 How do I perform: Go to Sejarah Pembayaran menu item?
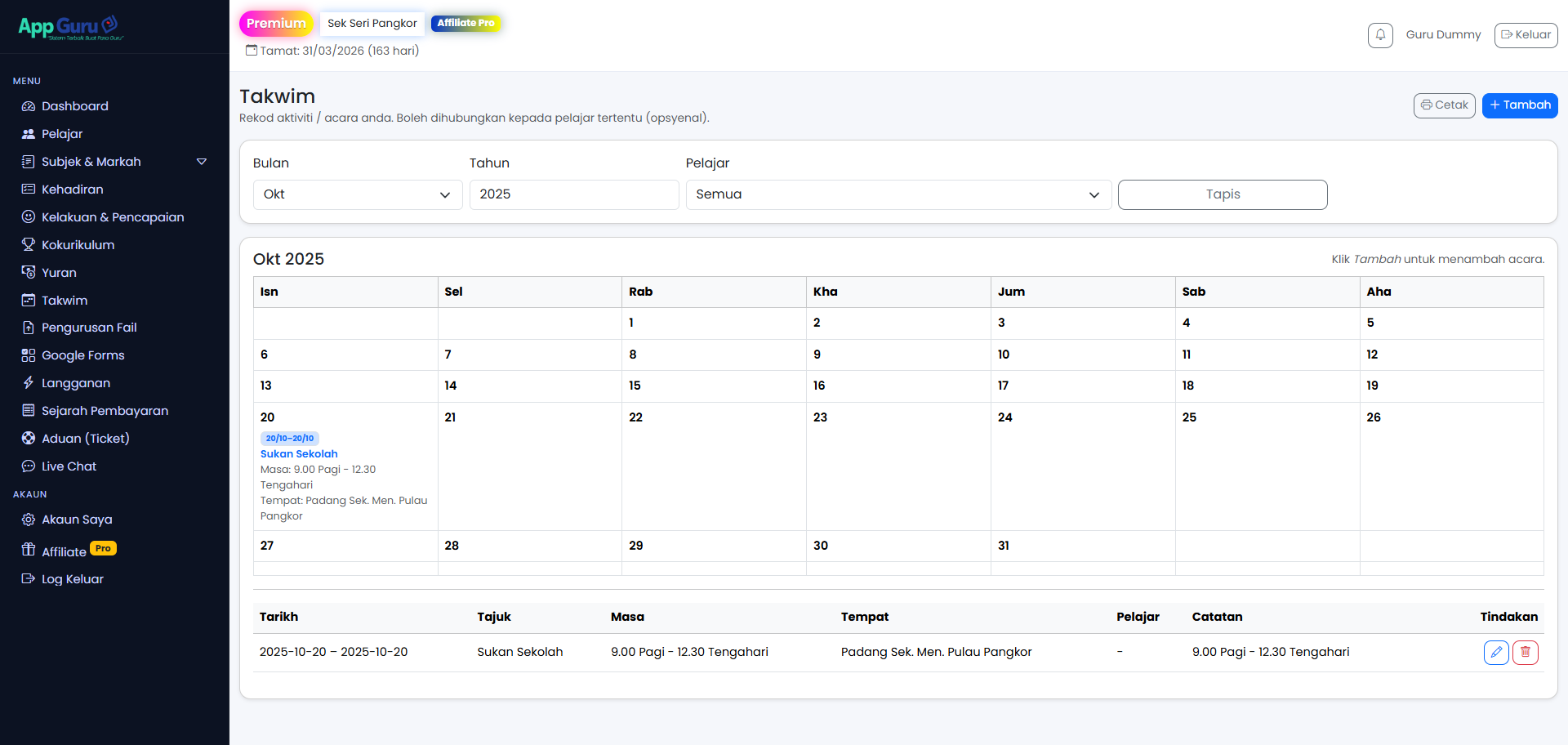click(105, 411)
